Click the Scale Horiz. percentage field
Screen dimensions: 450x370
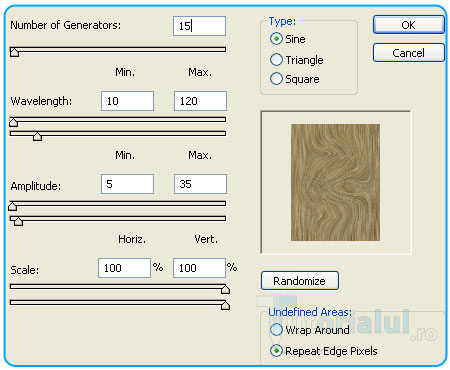(x=124, y=268)
